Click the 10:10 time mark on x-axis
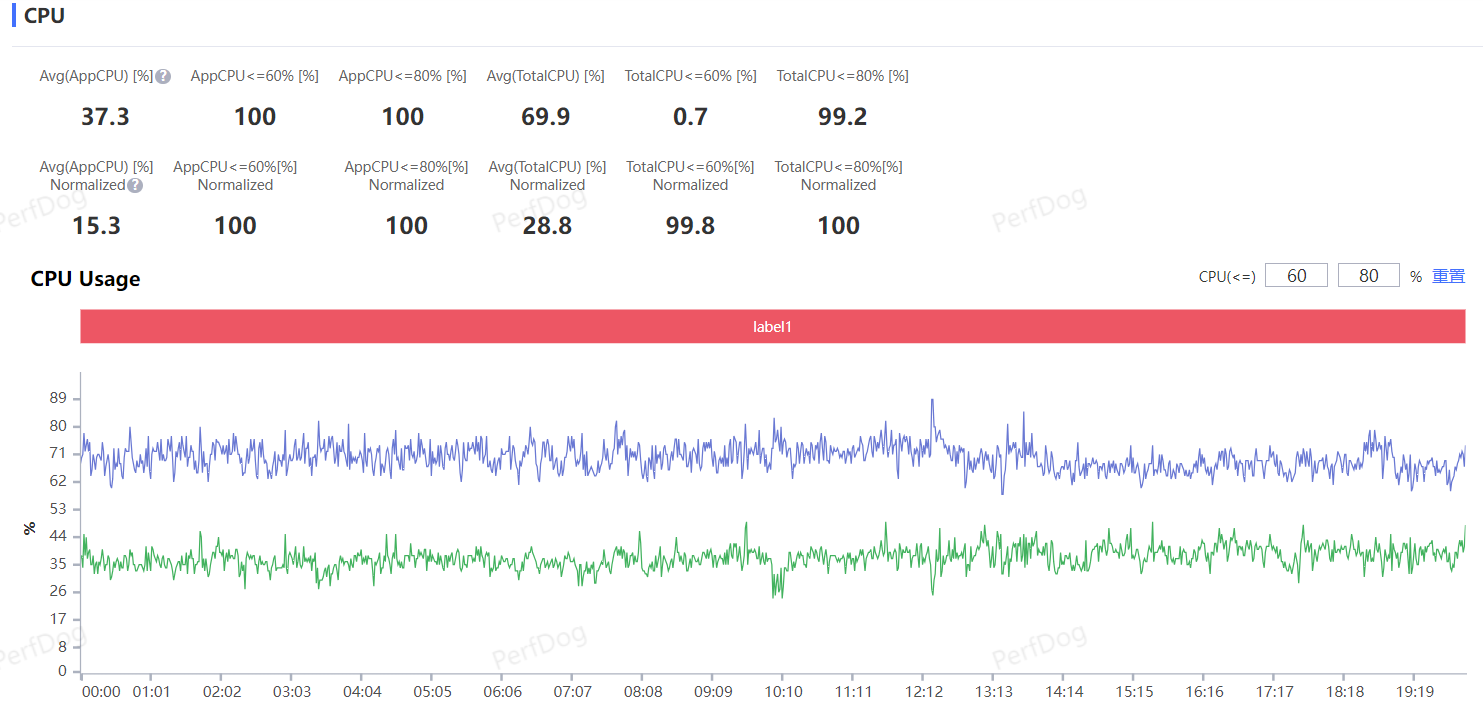Viewport: 1483px width, 702px height. (783, 691)
